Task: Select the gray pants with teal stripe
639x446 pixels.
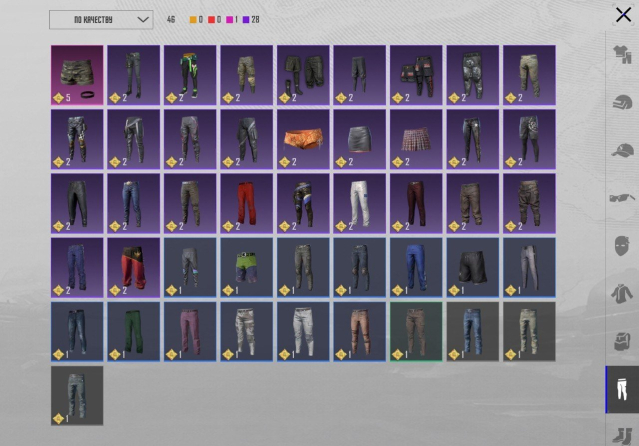Action: pos(190,267)
